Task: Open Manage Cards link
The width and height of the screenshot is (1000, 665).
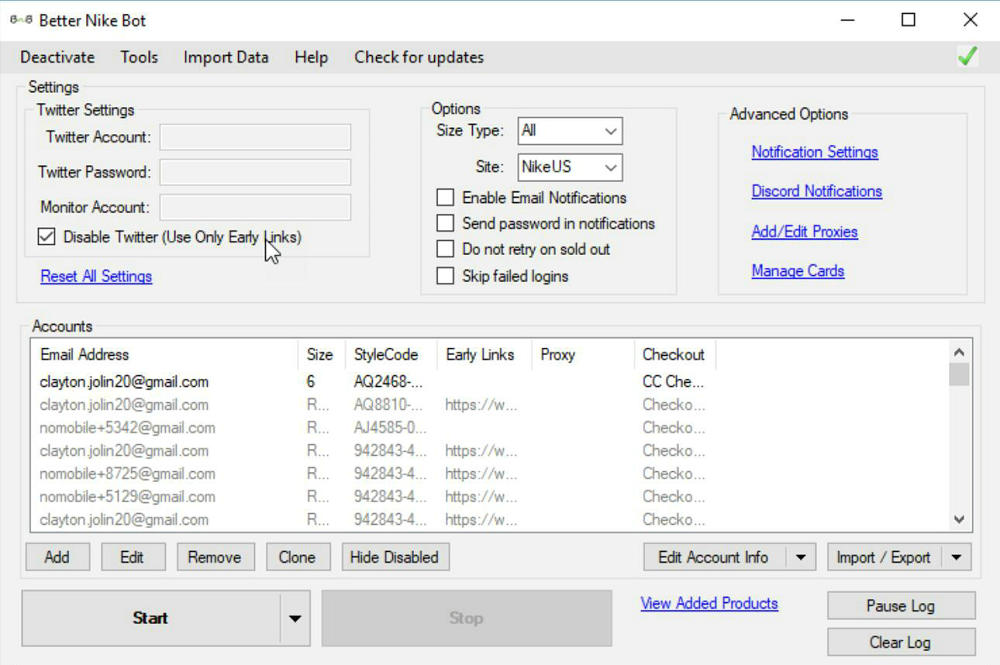Action: click(797, 271)
